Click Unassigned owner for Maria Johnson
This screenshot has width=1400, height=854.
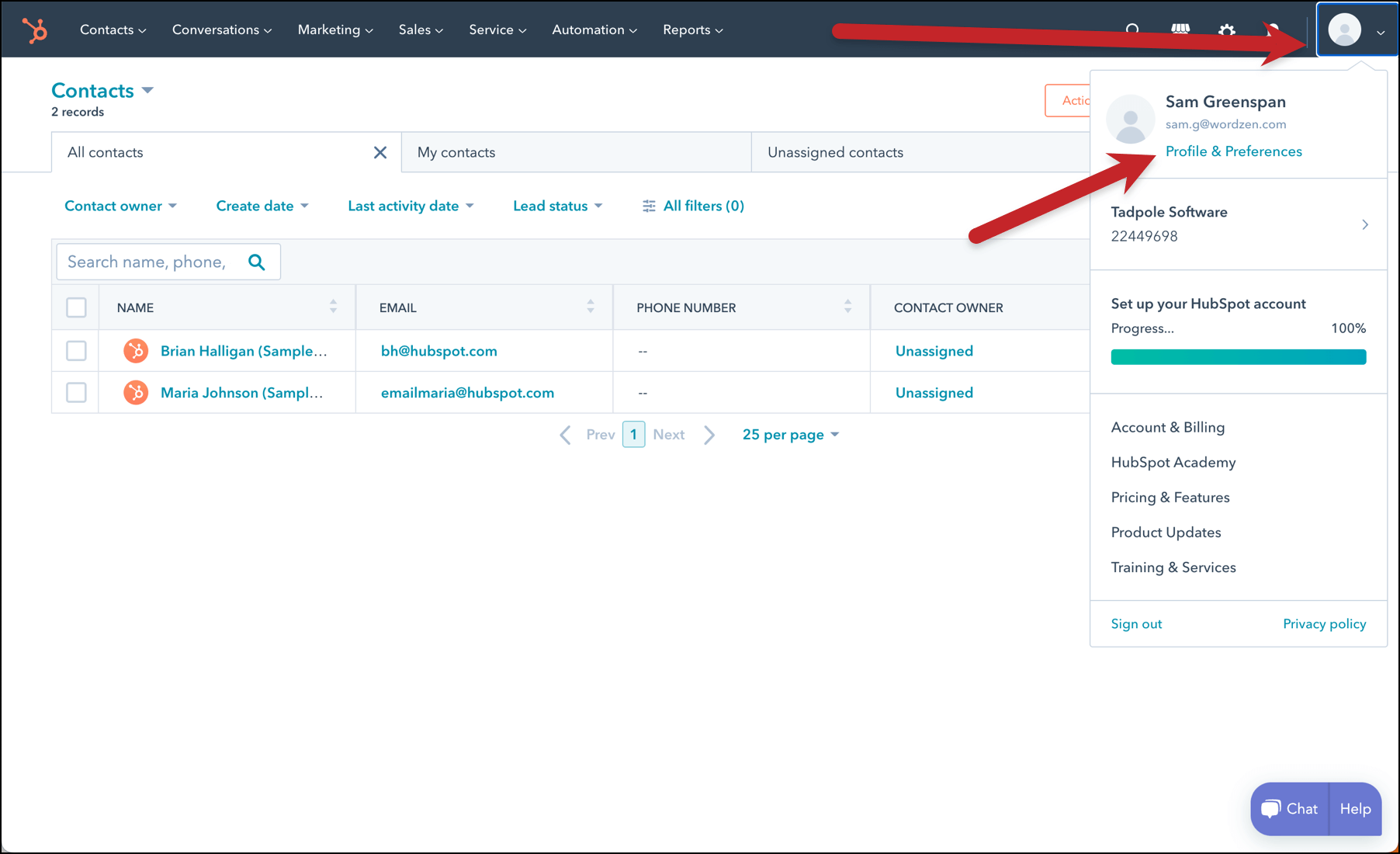tap(934, 393)
